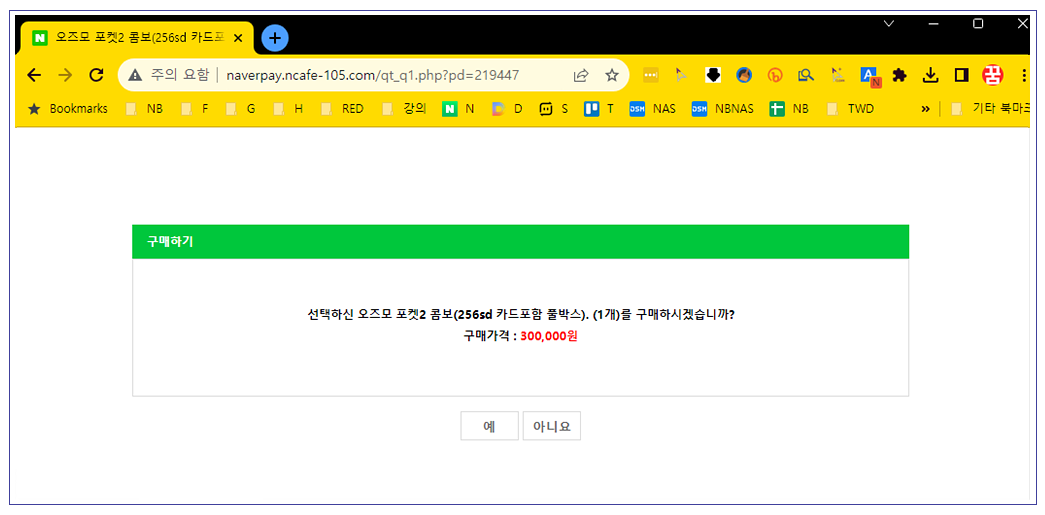Confirm purchase with the 예 button
The width and height of the screenshot is (1045, 515).
489,426
